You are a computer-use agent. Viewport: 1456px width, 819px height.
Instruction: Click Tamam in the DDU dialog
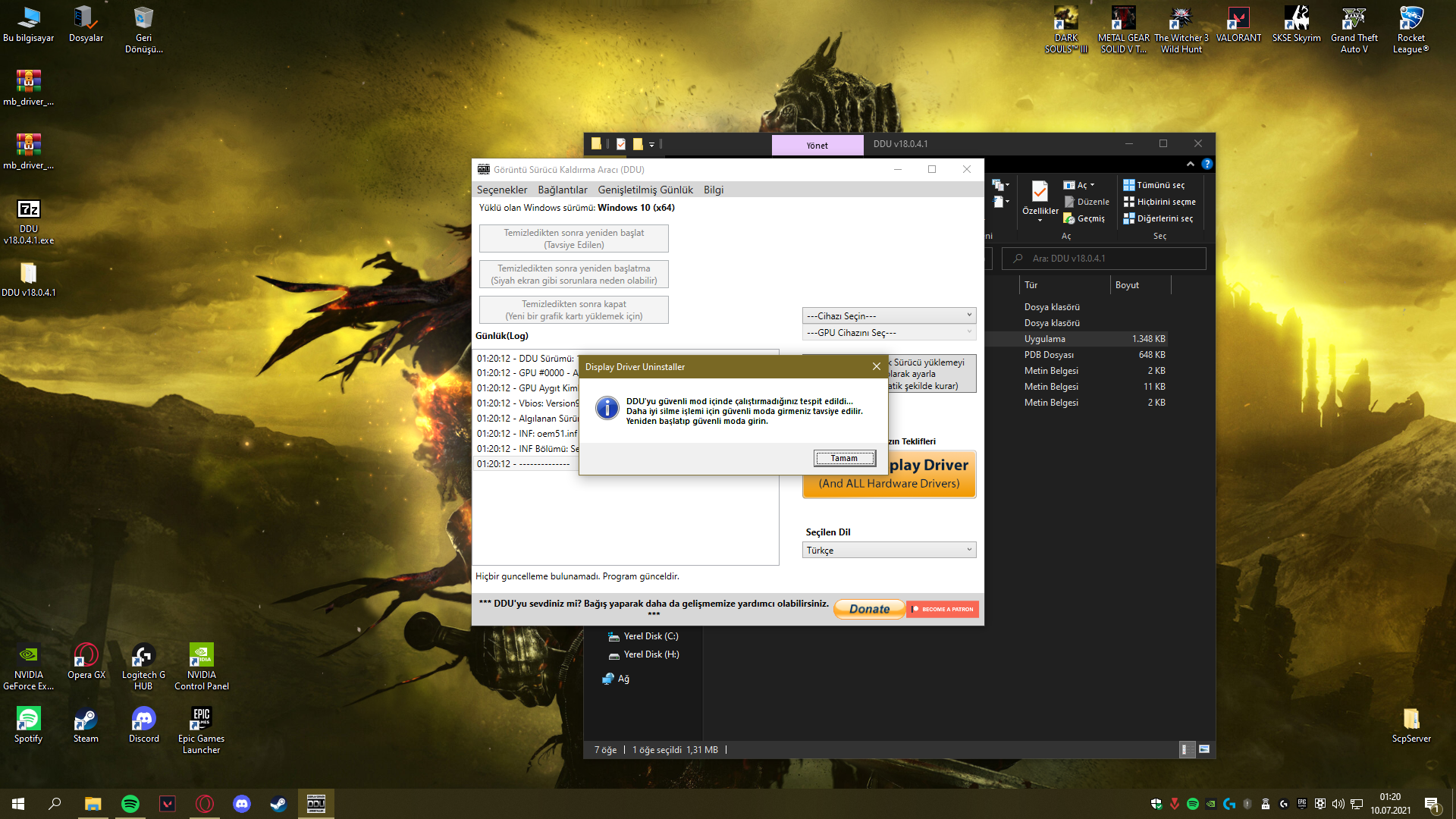[x=844, y=458]
